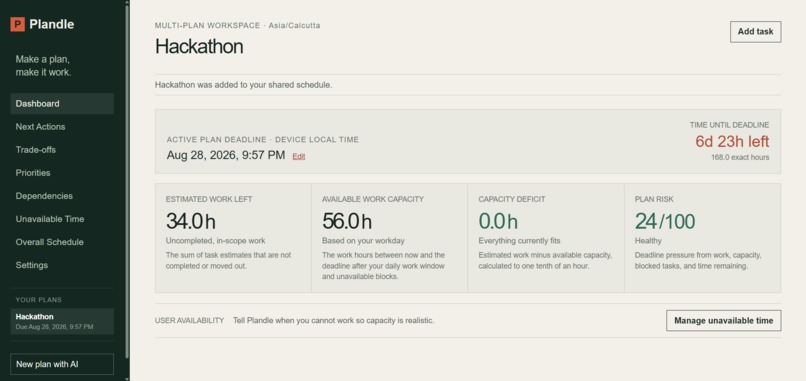Viewport: 806px width, 381px height.
Task: Click the orange Plandle logo icon
Action: click(x=17, y=24)
